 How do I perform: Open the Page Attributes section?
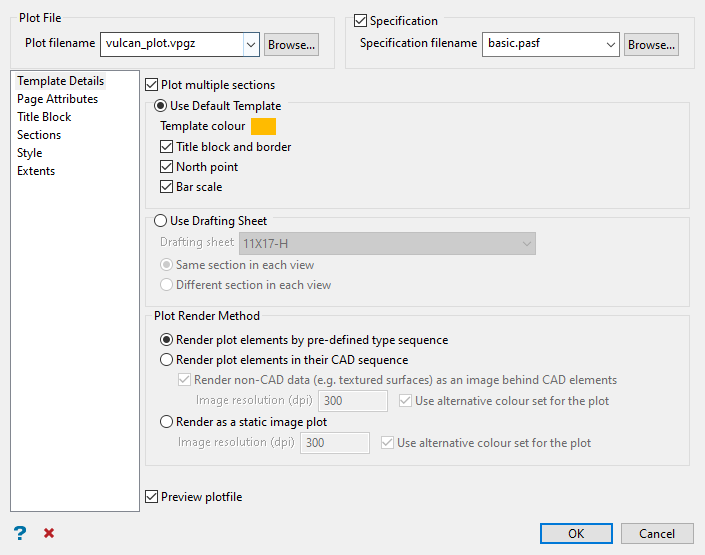(x=57, y=99)
